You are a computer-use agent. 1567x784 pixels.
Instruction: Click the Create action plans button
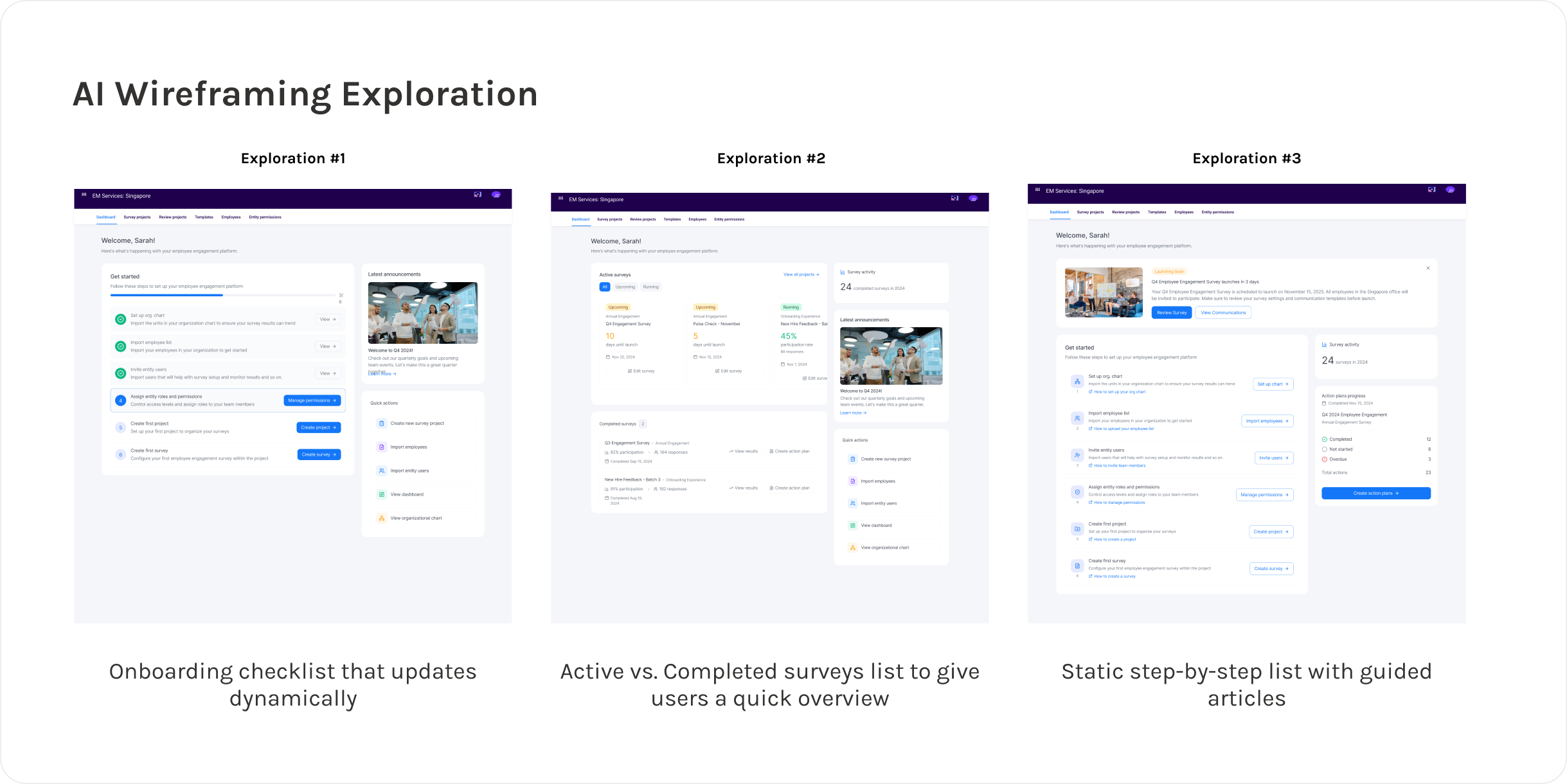(x=1375, y=493)
